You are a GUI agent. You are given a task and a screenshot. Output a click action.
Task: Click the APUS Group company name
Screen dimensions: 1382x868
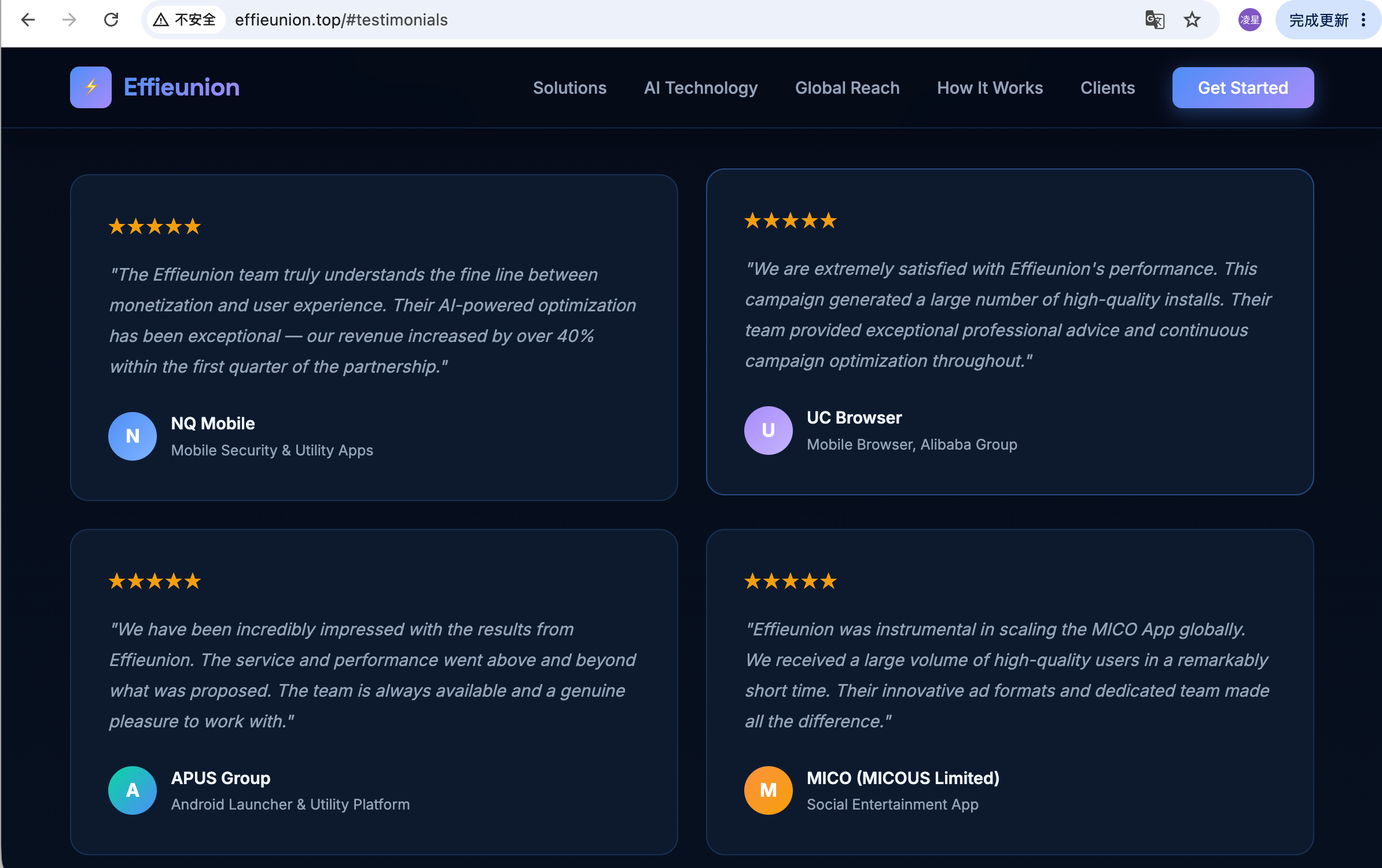[220, 778]
